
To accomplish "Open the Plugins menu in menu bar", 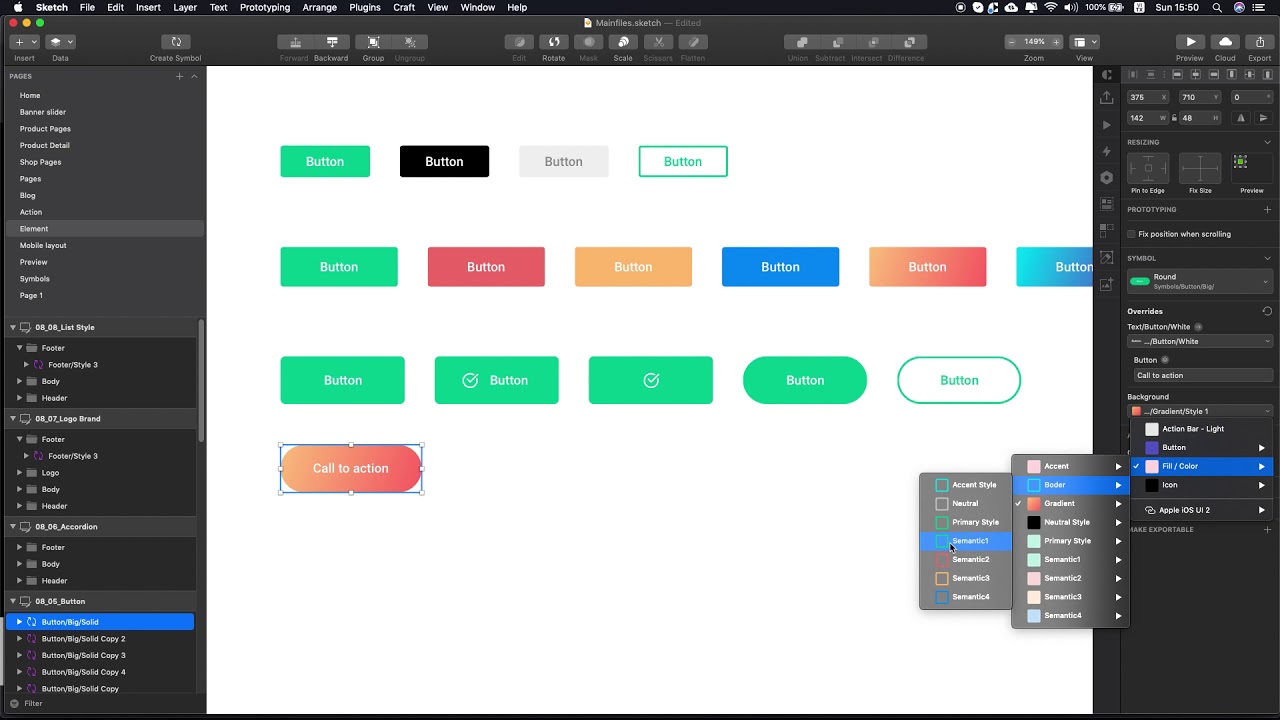I will pos(364,7).
